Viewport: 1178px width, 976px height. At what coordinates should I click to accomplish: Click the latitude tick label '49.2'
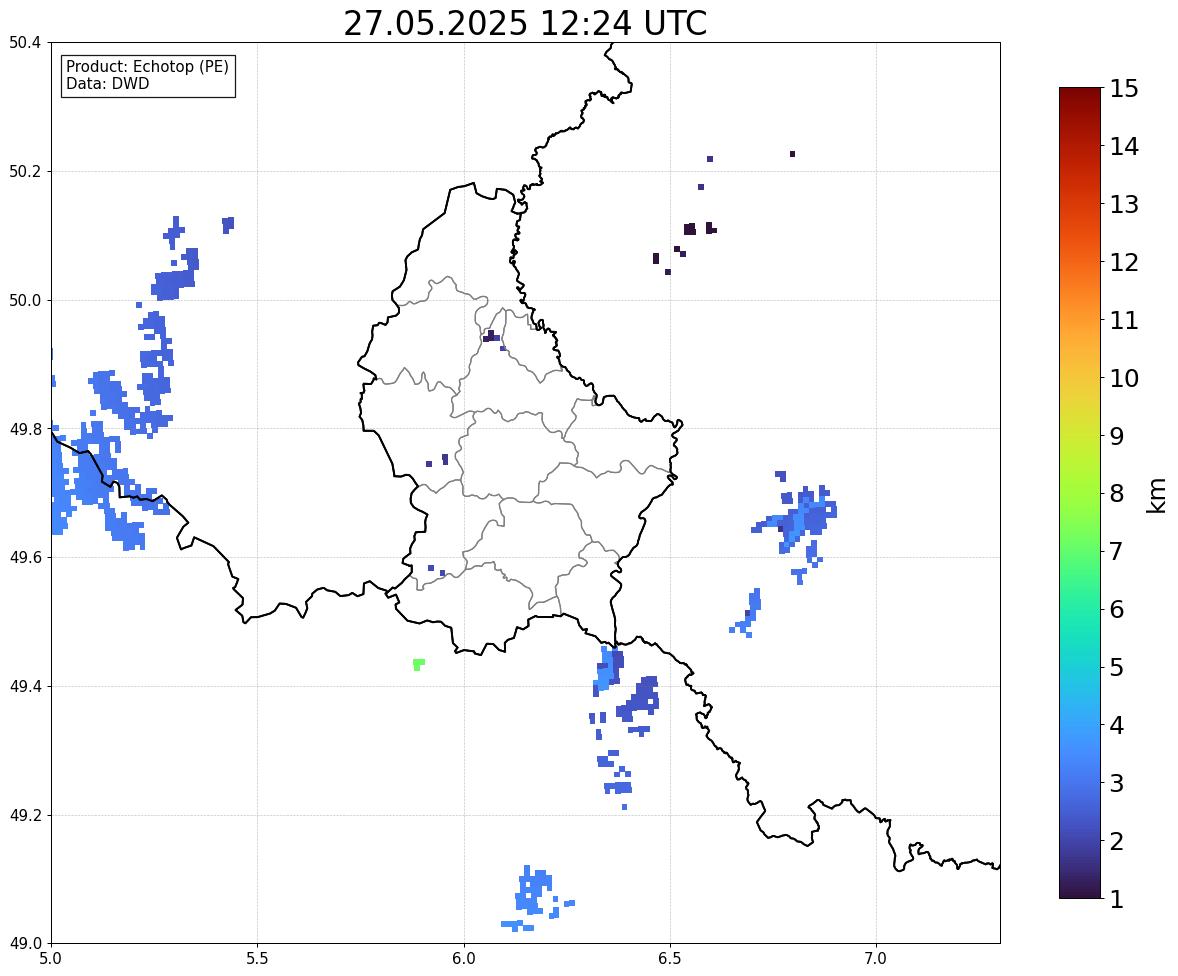coord(24,815)
